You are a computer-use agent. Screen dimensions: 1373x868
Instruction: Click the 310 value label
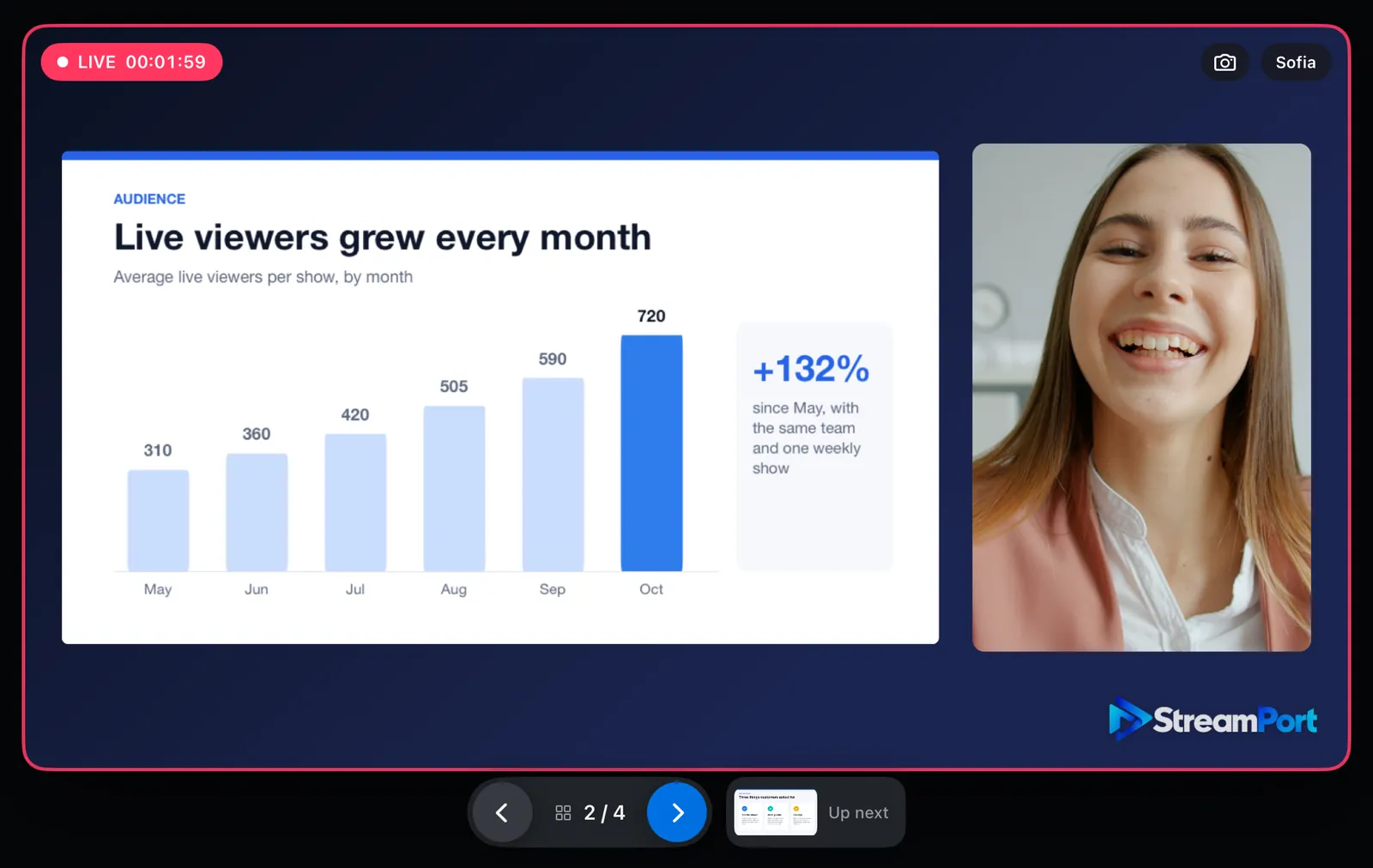coord(158,450)
